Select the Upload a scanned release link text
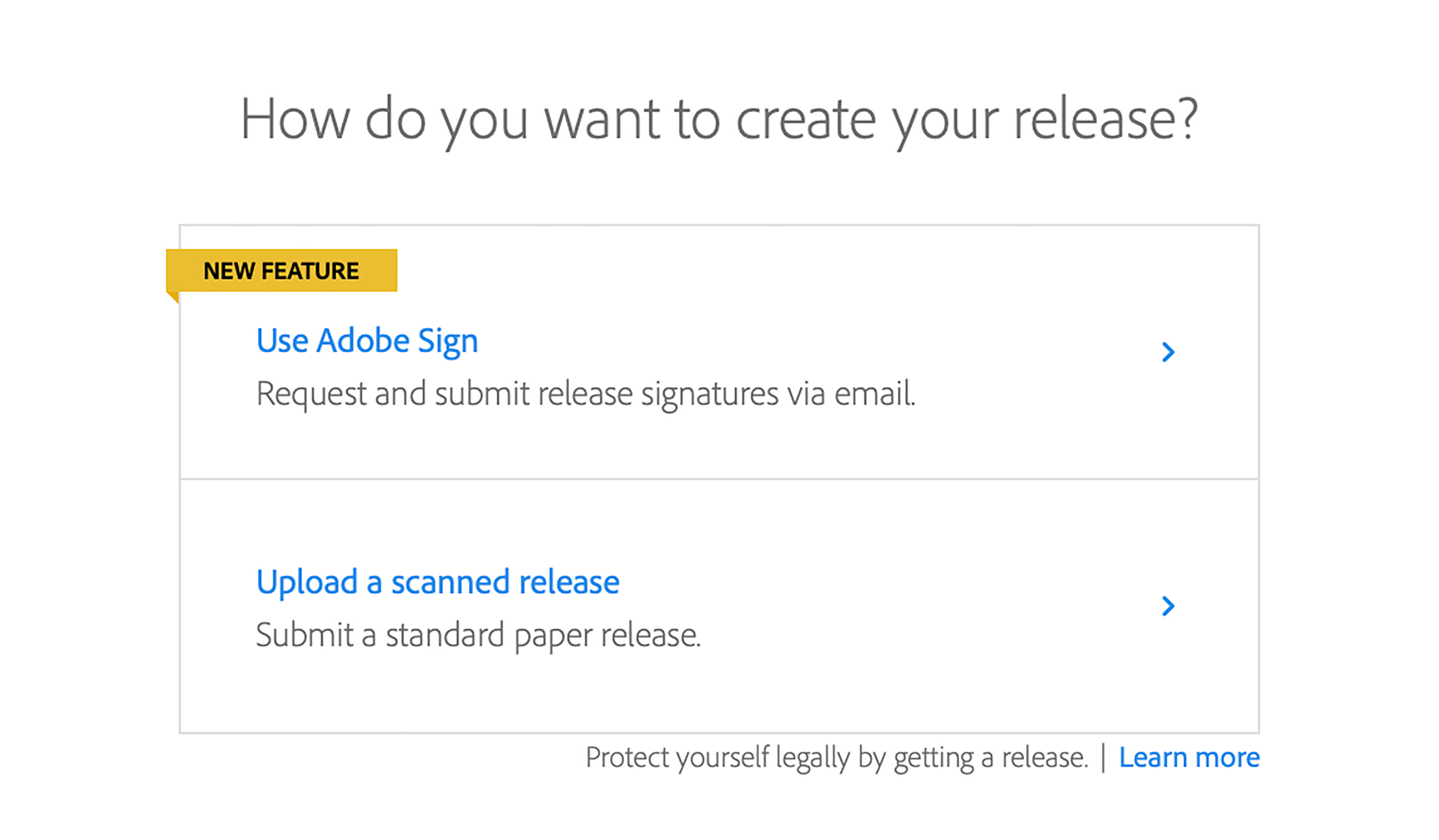 pyautogui.click(x=438, y=581)
